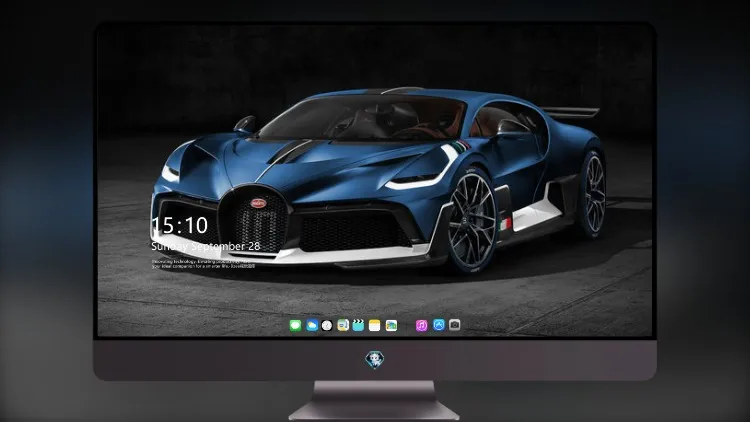Click the Sunday September 28 date
750x422 pixels.
click(206, 246)
